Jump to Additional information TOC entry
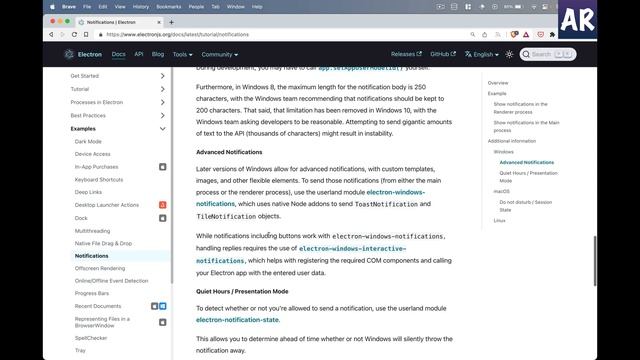This screenshot has width=640, height=360. click(x=512, y=141)
